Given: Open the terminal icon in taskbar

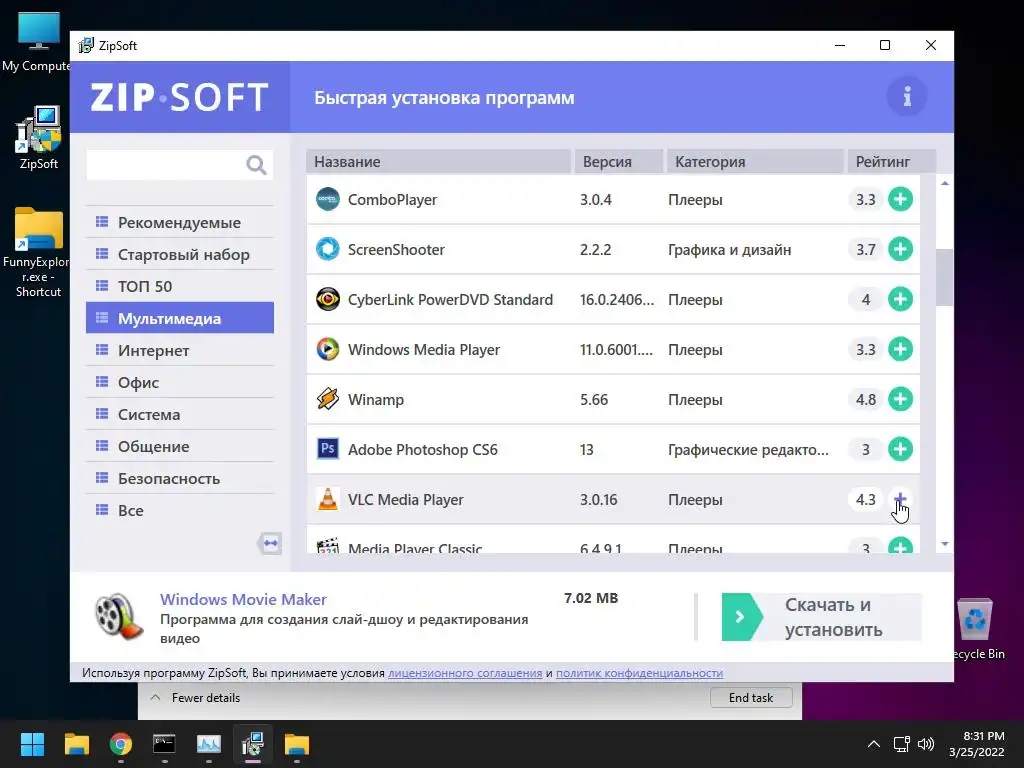Looking at the screenshot, I should [164, 744].
